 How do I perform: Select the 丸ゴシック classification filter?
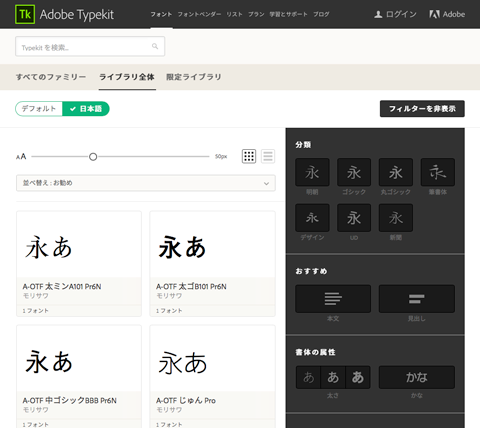[x=396, y=172]
